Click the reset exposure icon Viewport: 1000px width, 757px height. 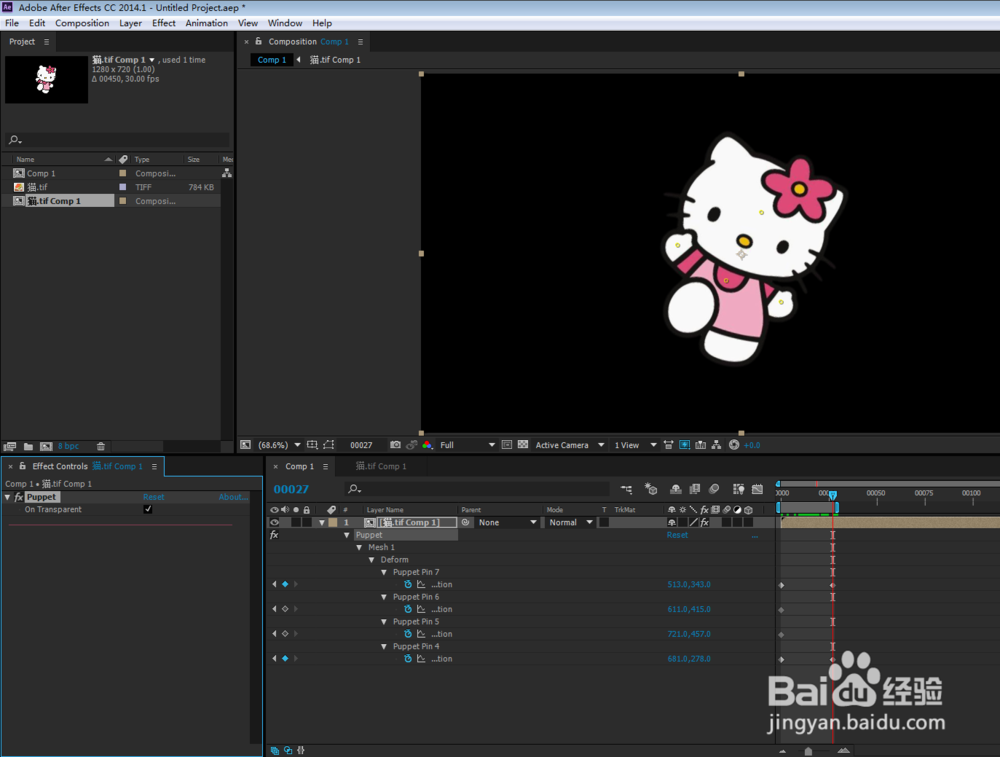click(734, 445)
